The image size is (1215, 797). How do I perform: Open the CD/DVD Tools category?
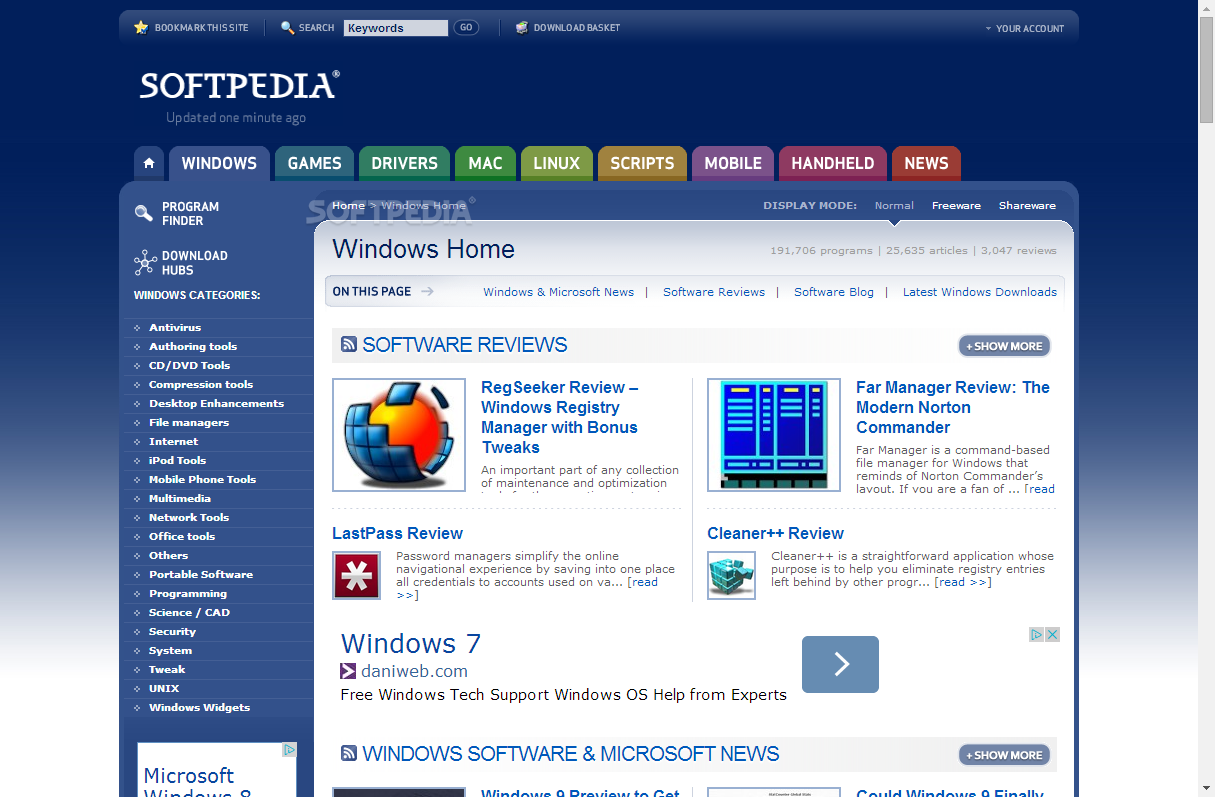pos(189,365)
